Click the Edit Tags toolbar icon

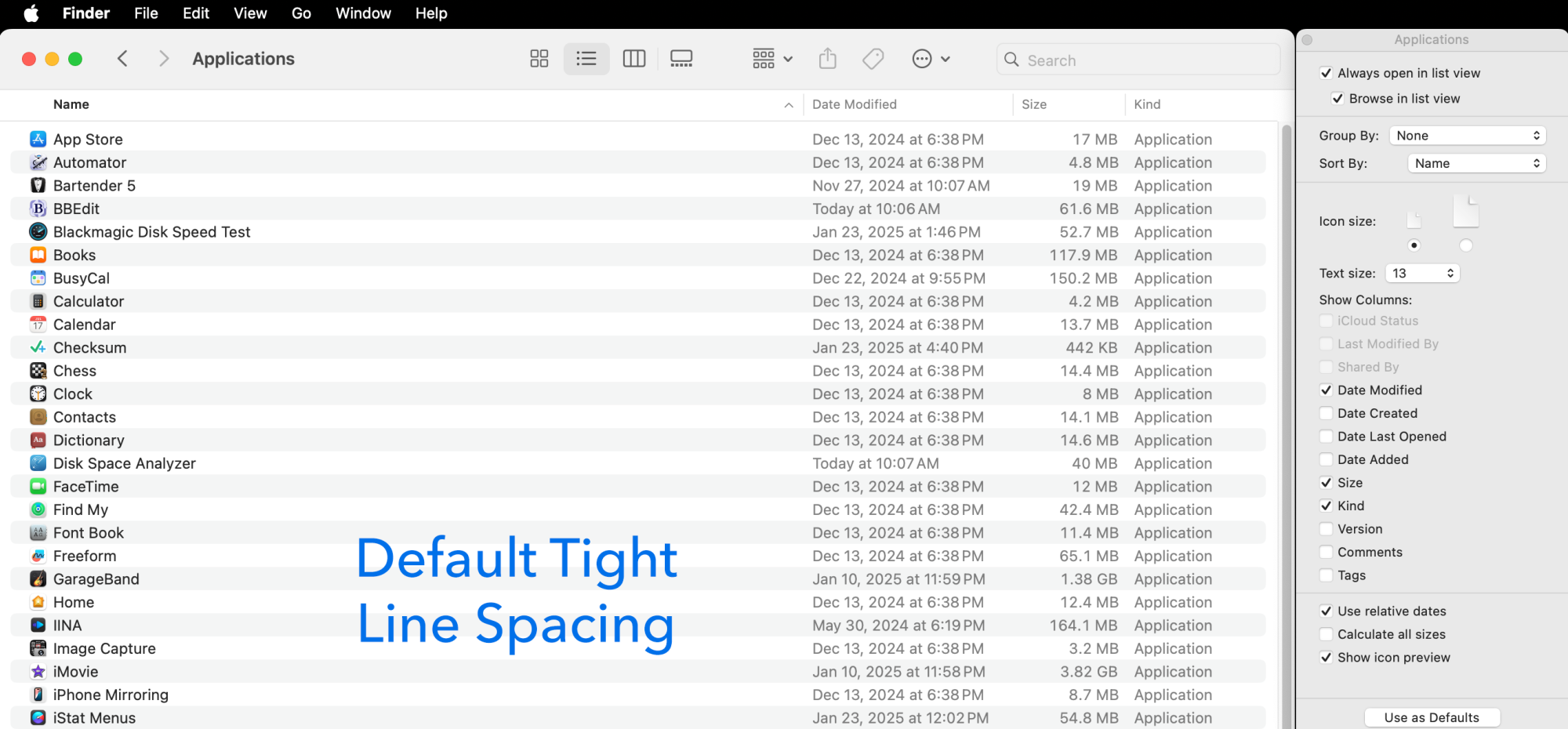coord(873,59)
